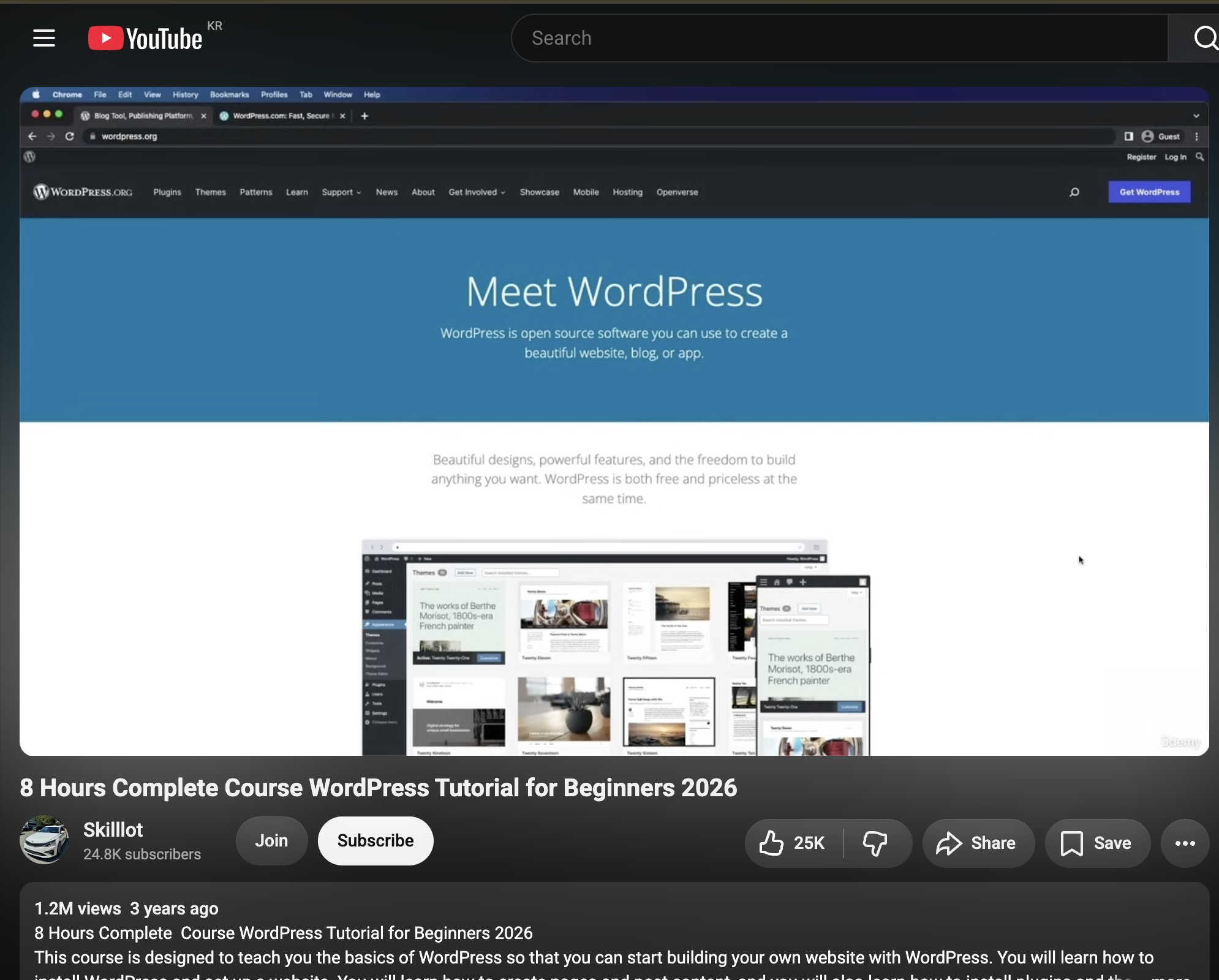This screenshot has height=980, width=1219.
Task: Click the WordPress.org nav search icon
Action: (1074, 192)
